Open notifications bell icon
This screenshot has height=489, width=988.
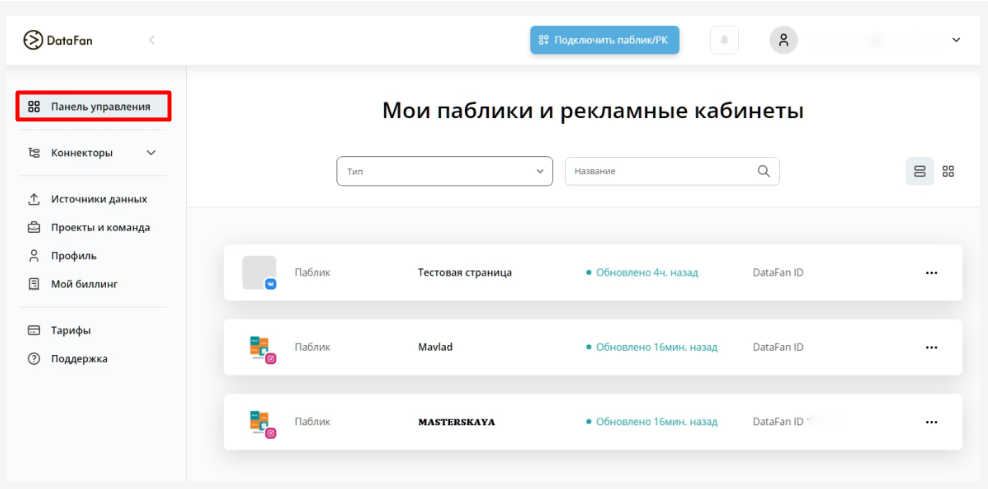724,40
